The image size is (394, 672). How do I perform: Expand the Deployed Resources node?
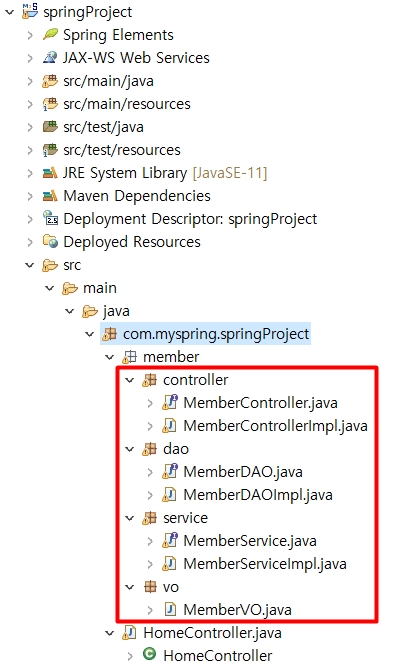pos(30,243)
